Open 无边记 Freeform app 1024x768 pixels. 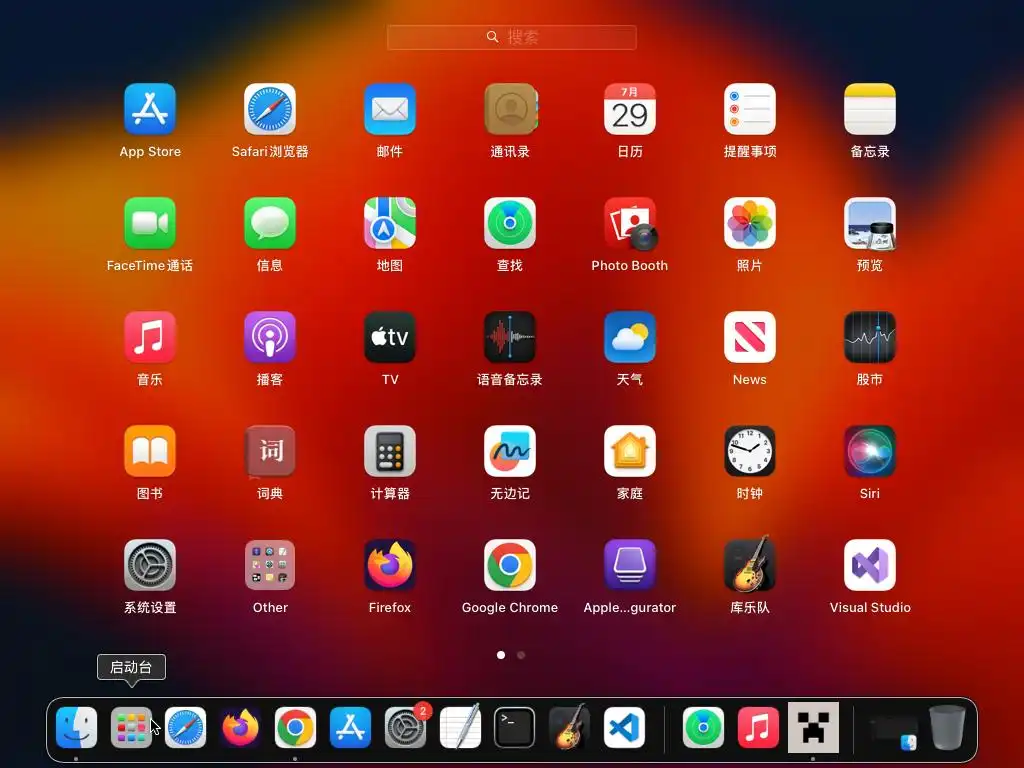[x=510, y=451]
